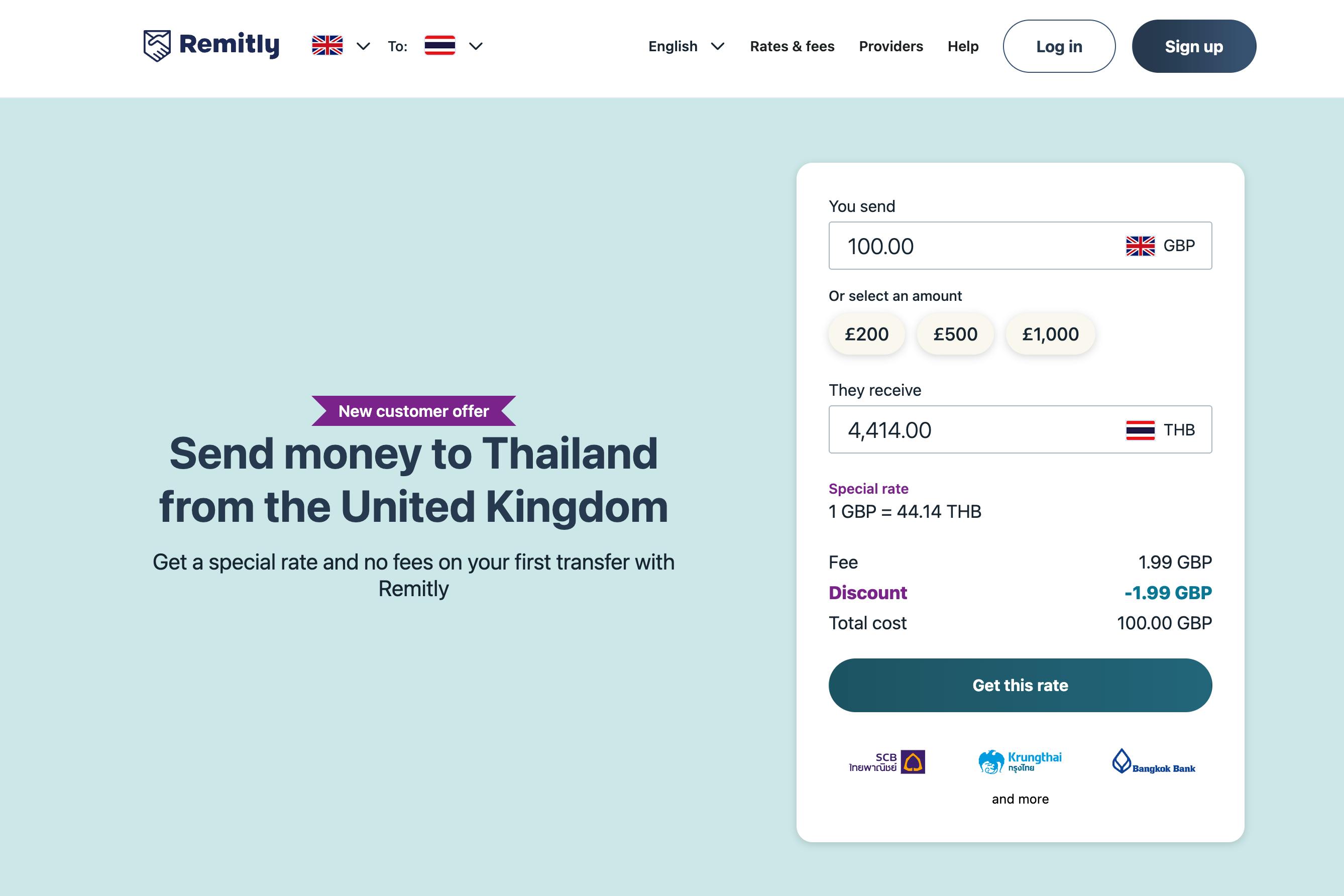Viewport: 1344px width, 896px height.
Task: Click the Get this rate button
Action: [1020, 685]
